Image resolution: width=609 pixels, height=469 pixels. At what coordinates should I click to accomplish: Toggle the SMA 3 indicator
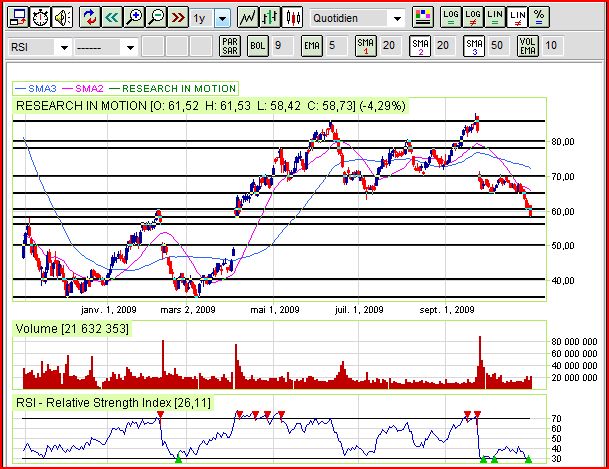474,46
